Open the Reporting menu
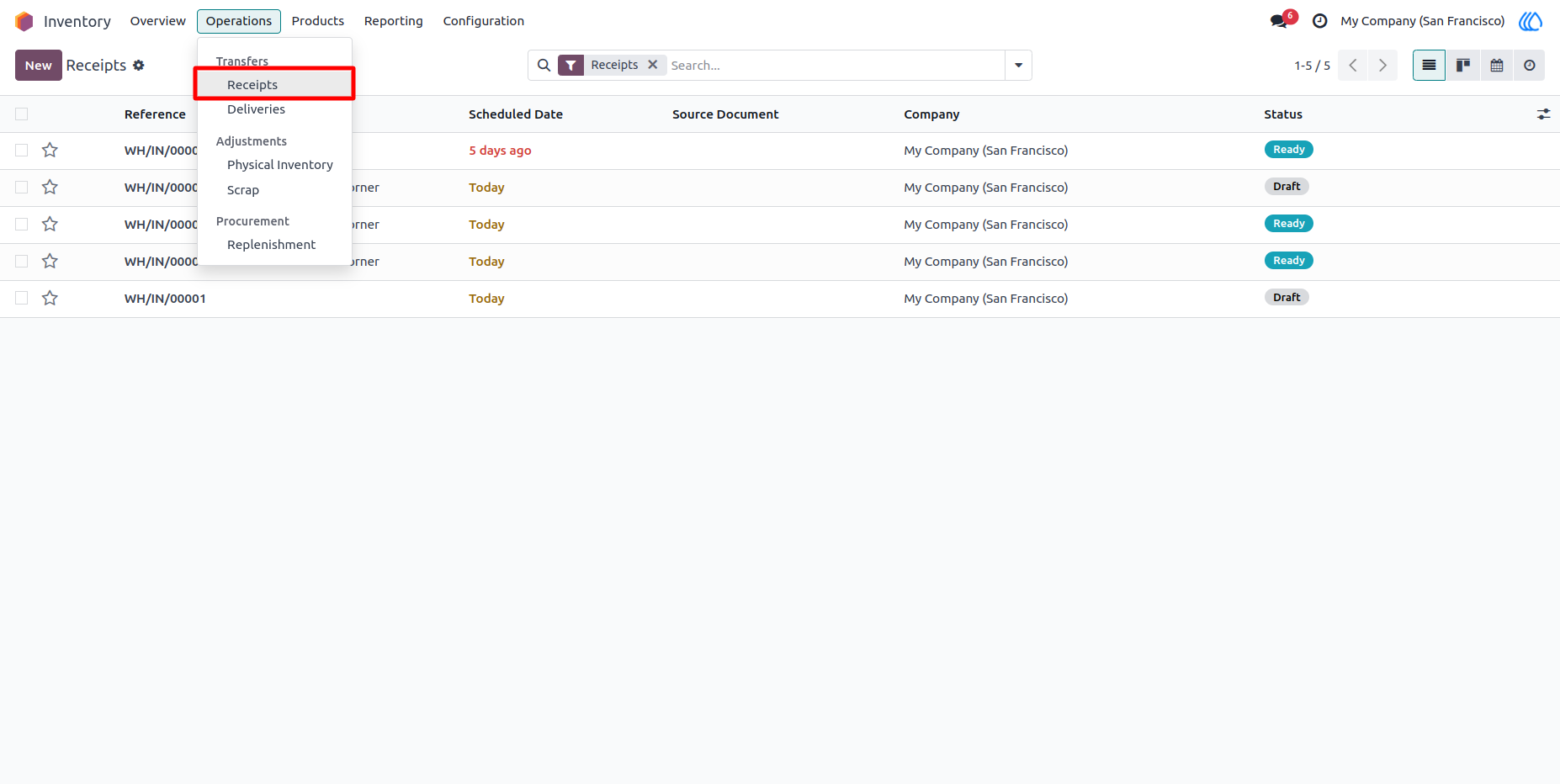 [394, 21]
